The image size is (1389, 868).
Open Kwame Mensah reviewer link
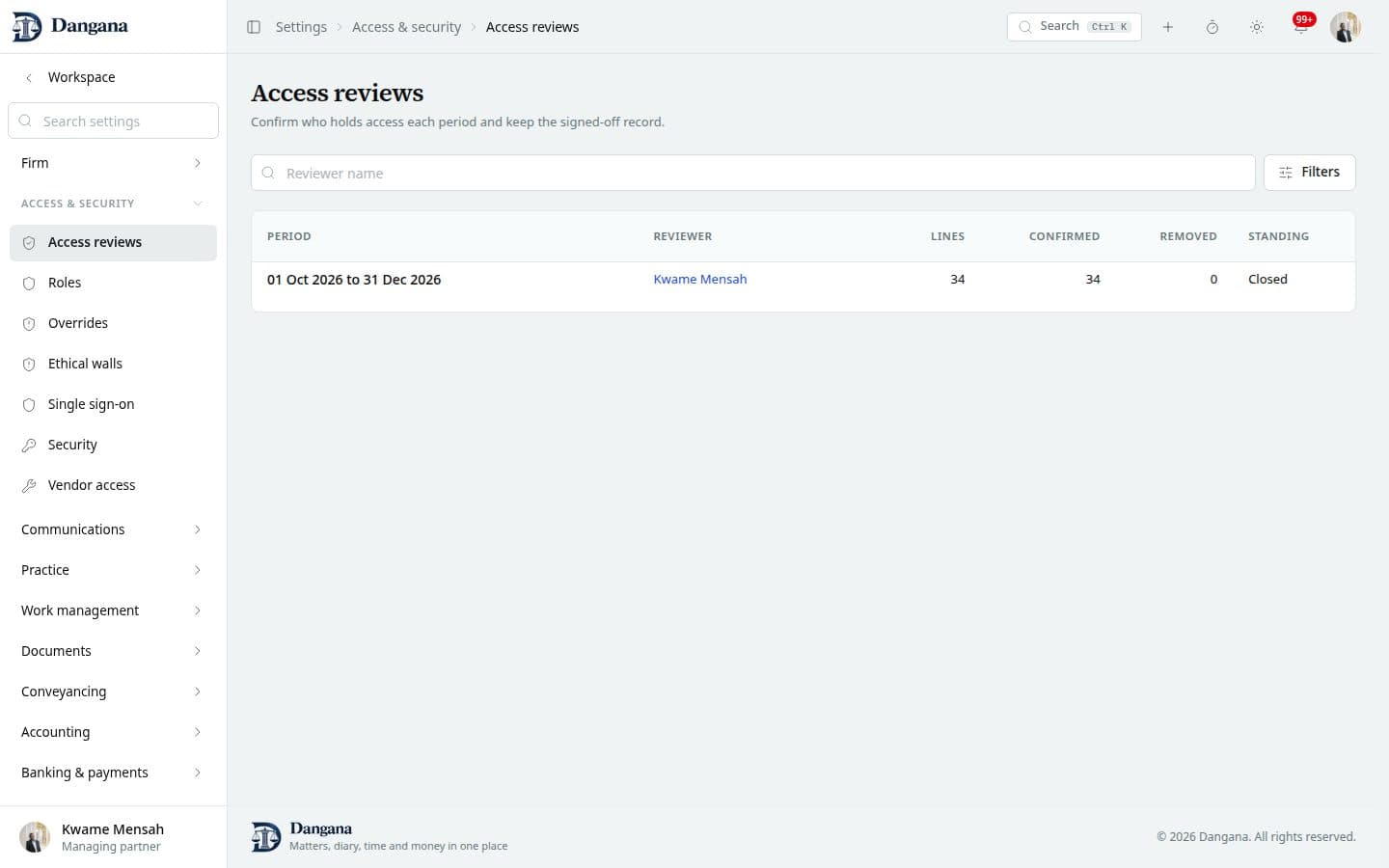point(699,280)
